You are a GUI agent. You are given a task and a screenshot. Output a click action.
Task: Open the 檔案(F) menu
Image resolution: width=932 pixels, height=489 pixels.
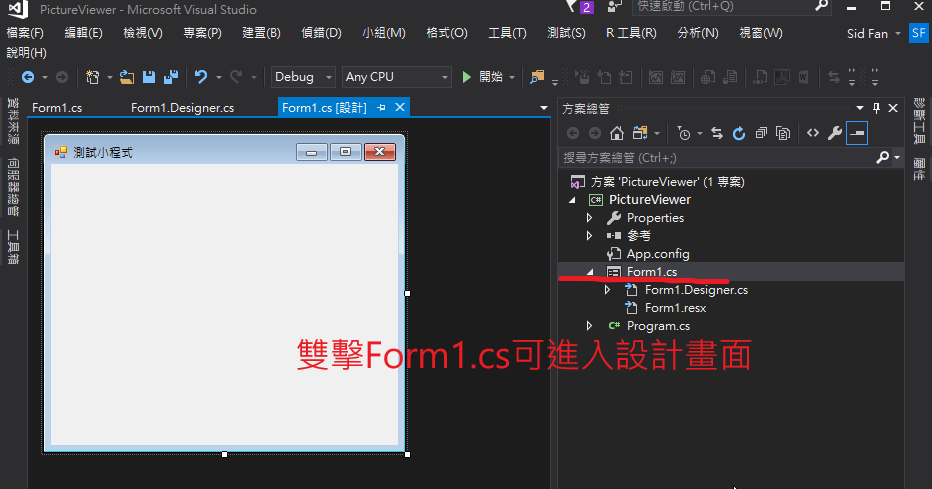[25, 33]
